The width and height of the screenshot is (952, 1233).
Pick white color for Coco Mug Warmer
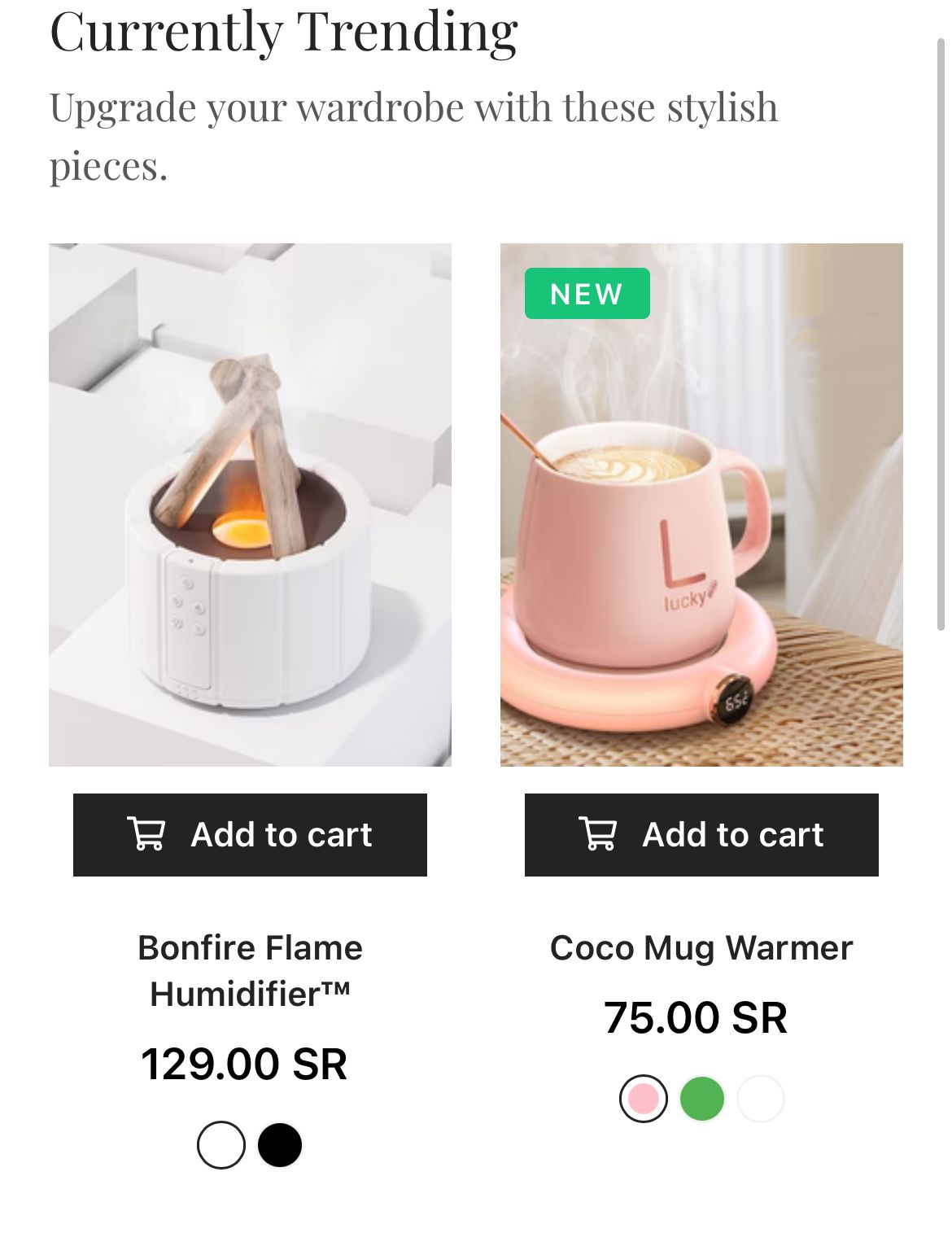point(761,1099)
